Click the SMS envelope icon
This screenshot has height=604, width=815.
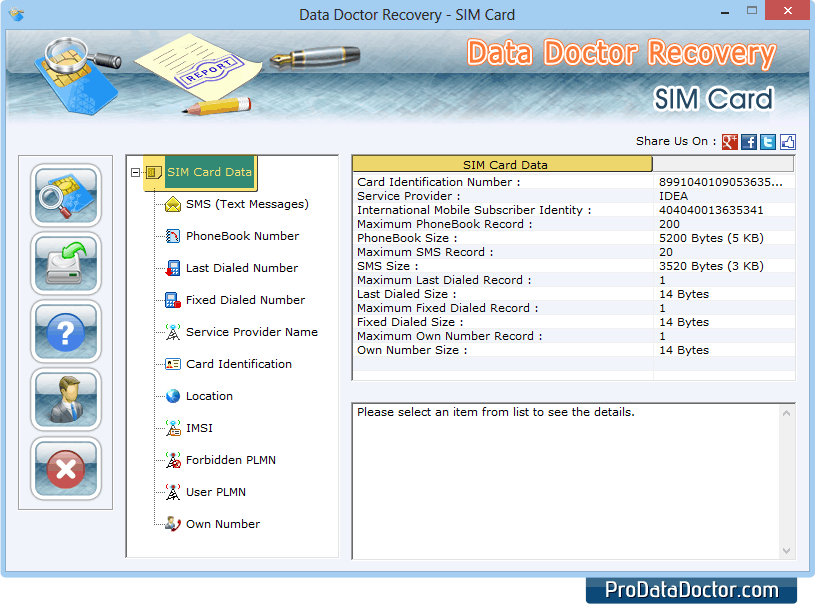tap(173, 204)
